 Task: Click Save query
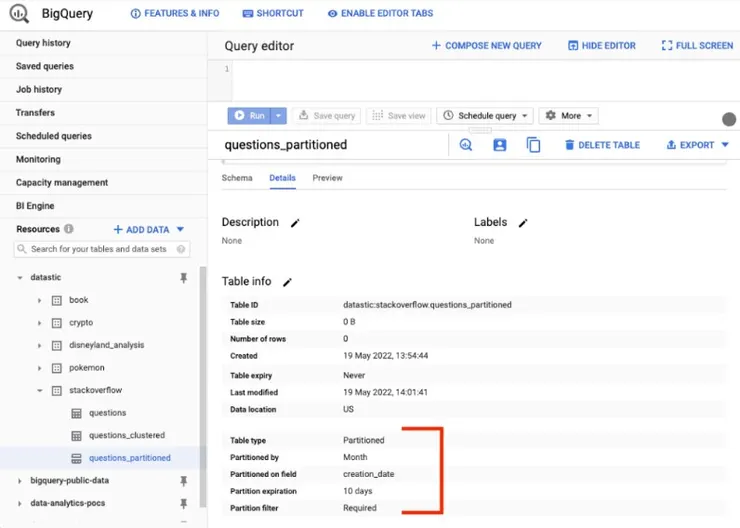pos(327,116)
